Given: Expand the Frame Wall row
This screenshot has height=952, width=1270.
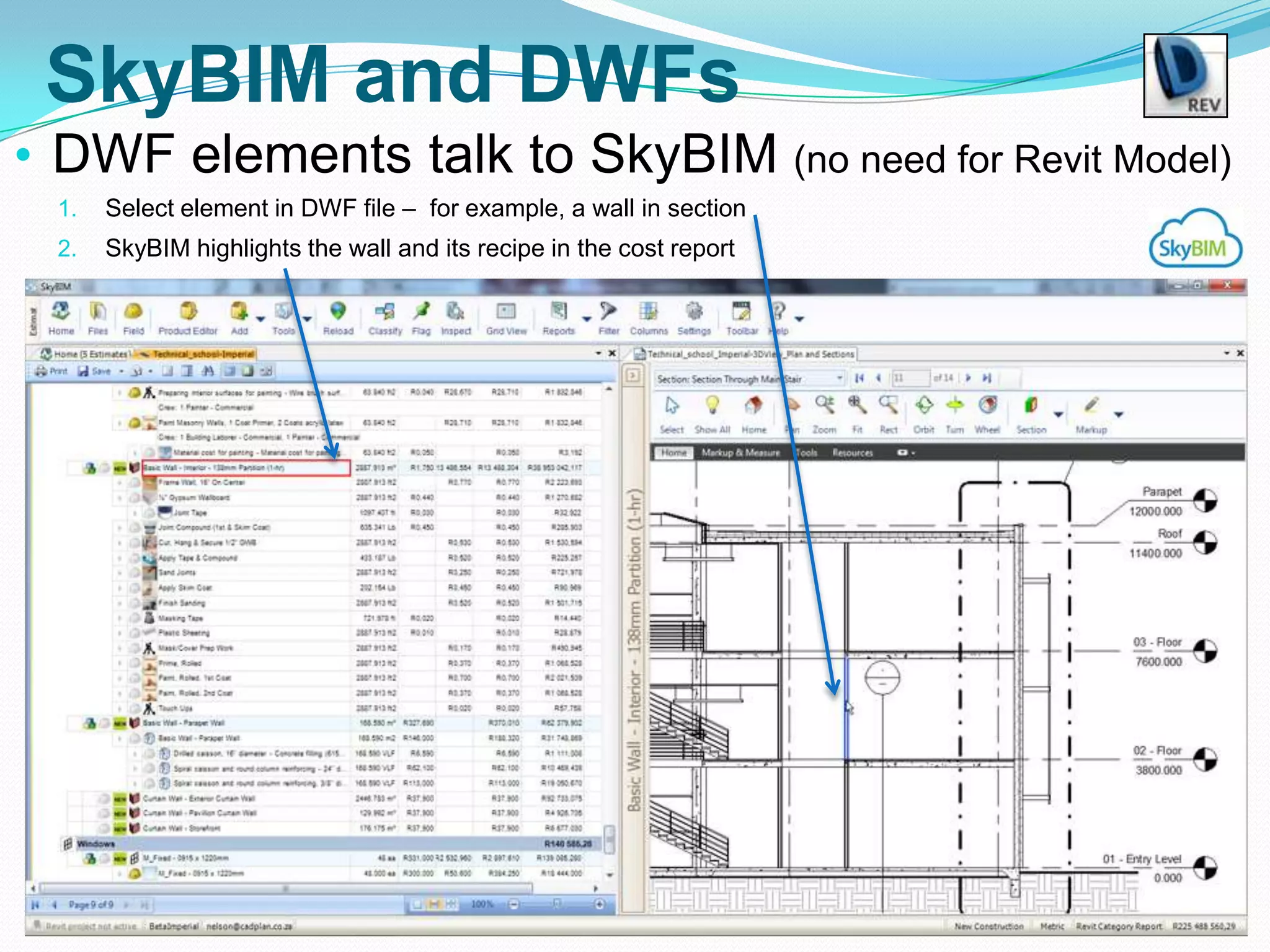Looking at the screenshot, I should [x=120, y=482].
